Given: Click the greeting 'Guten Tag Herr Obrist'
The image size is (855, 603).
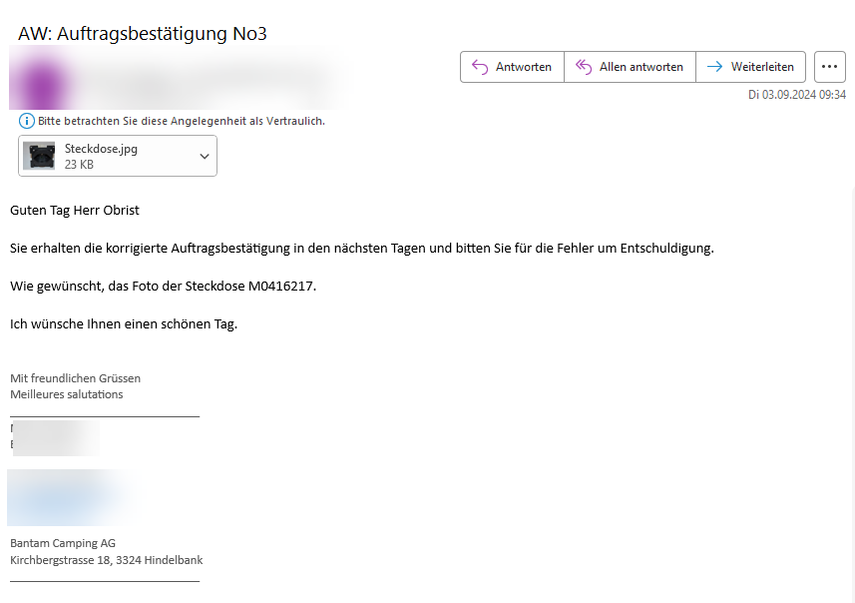Looking at the screenshot, I should [x=75, y=210].
